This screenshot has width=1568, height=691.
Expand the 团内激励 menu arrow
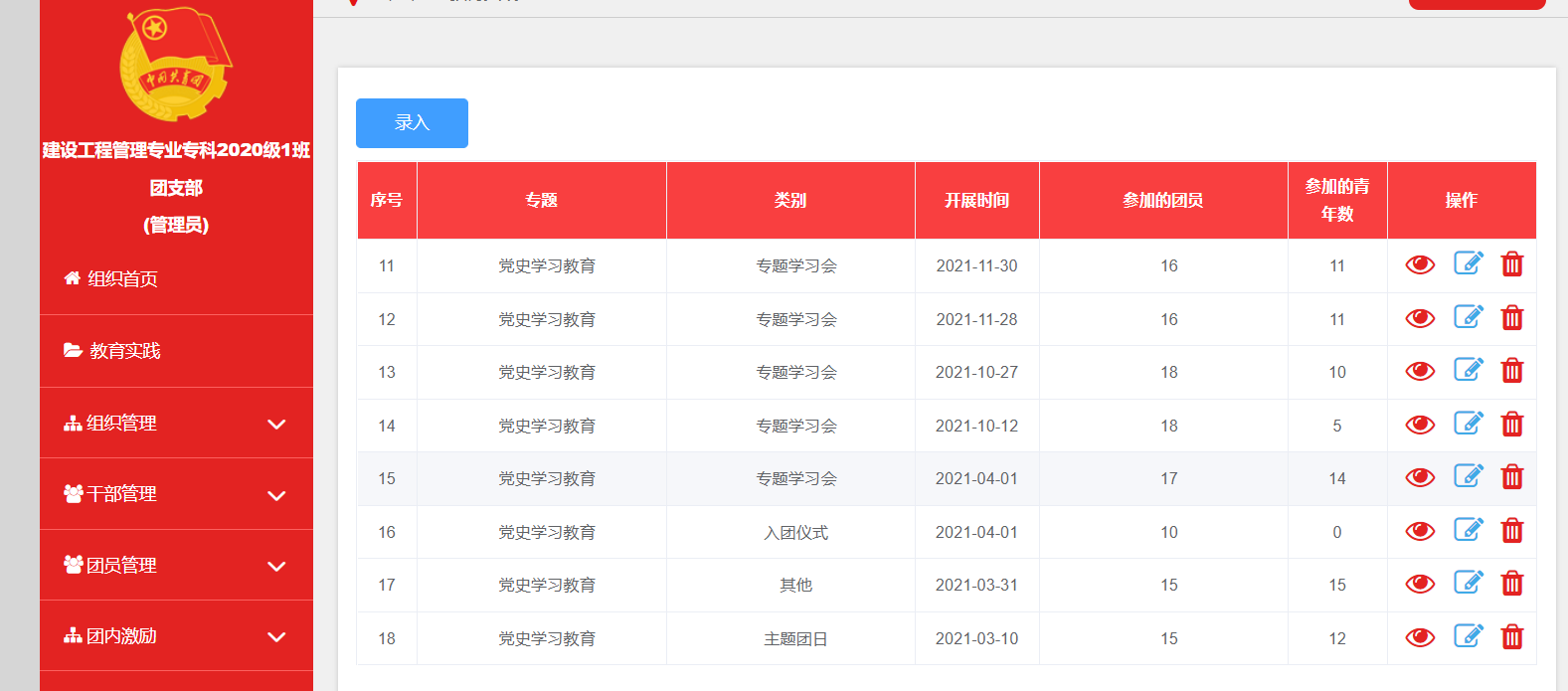click(276, 636)
